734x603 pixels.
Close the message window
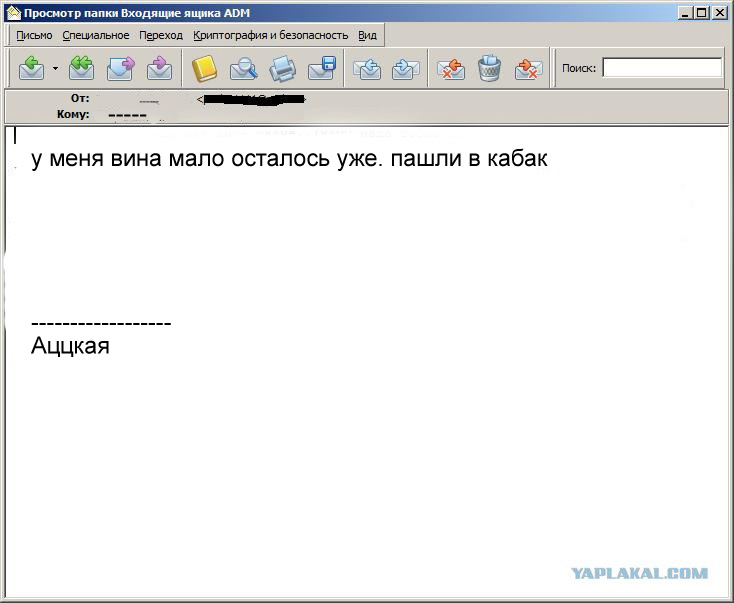point(719,13)
